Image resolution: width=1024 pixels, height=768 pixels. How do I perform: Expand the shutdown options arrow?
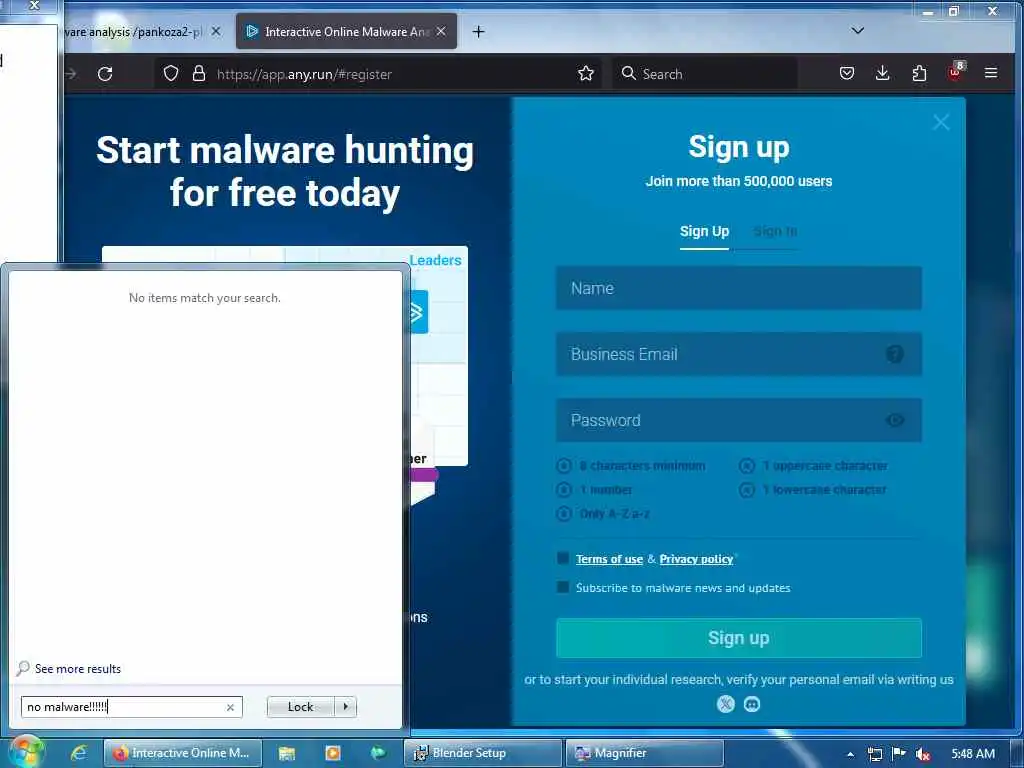coord(345,707)
